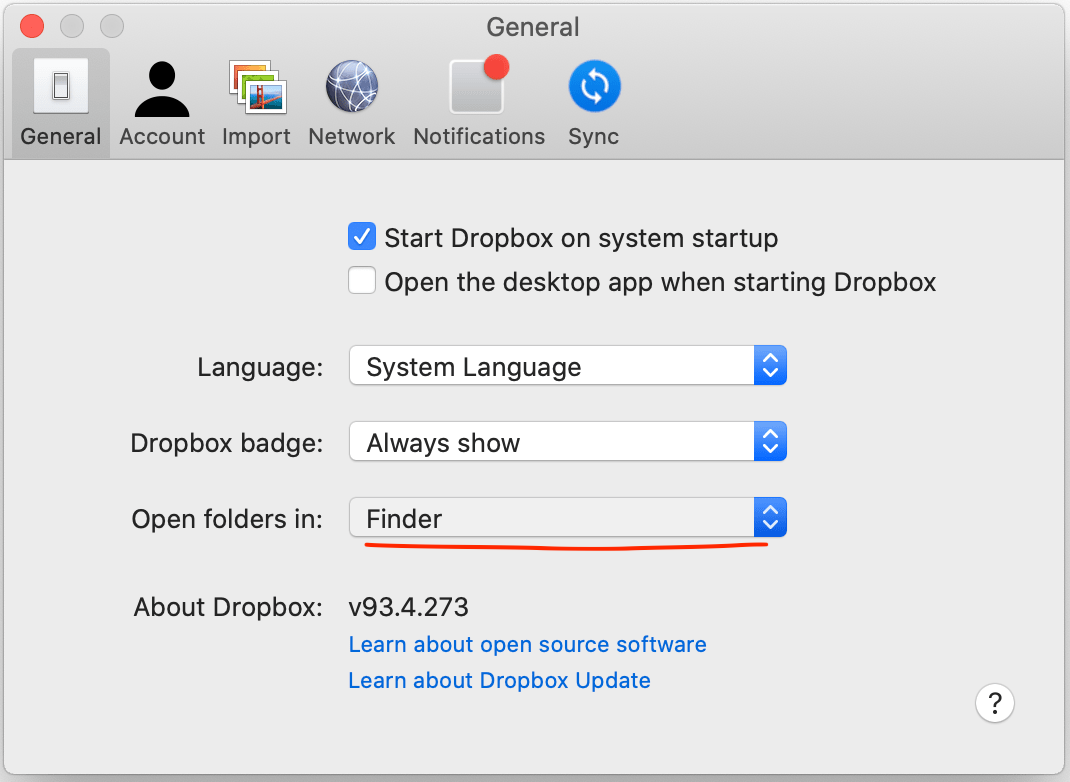Enable Open the desktop app when starting
The height and width of the screenshot is (782, 1070).
(x=362, y=280)
